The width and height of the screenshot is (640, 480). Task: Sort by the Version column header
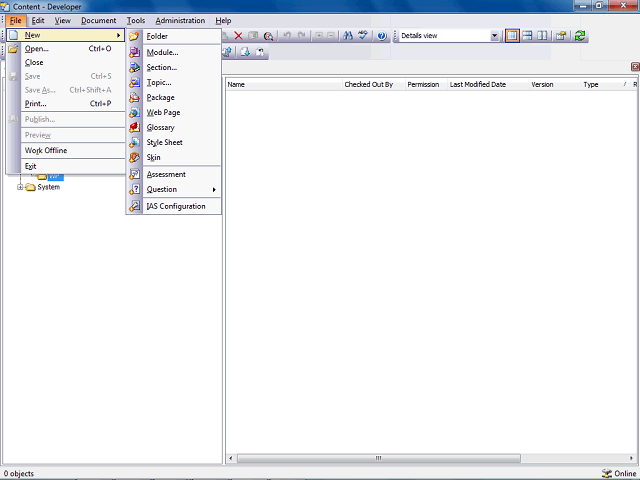click(x=555, y=84)
